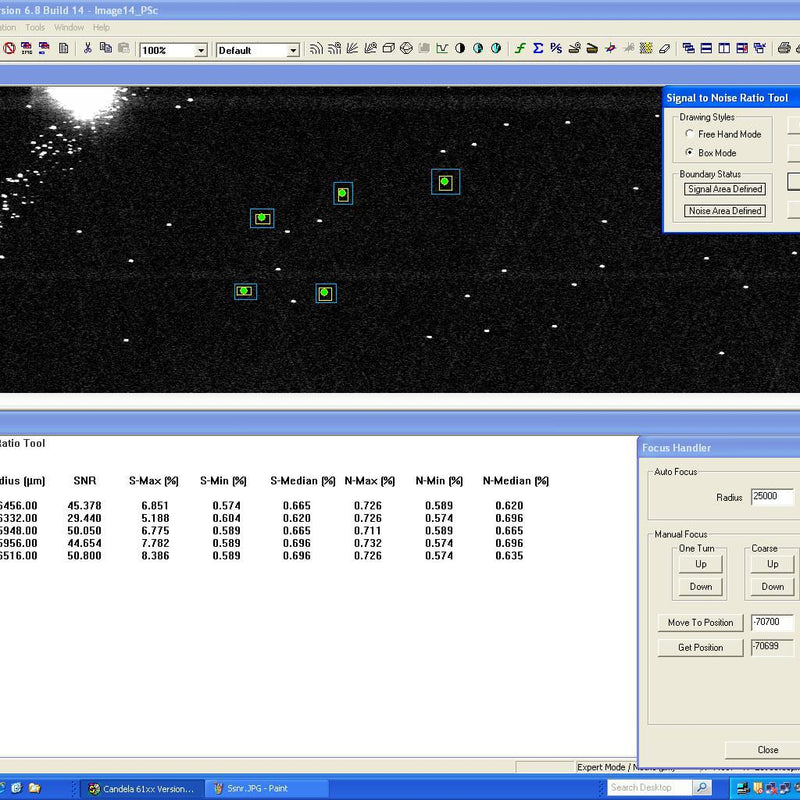Click the green function (f) toolbar icon

point(520,49)
